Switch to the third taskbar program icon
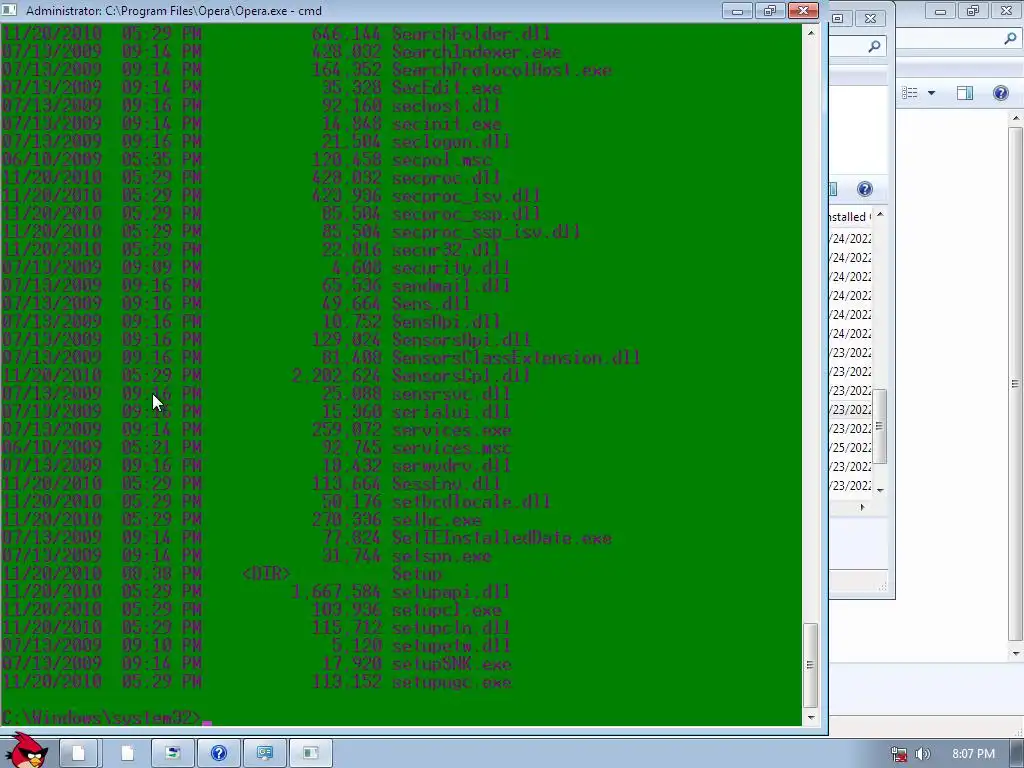 pyautogui.click(x=172, y=754)
